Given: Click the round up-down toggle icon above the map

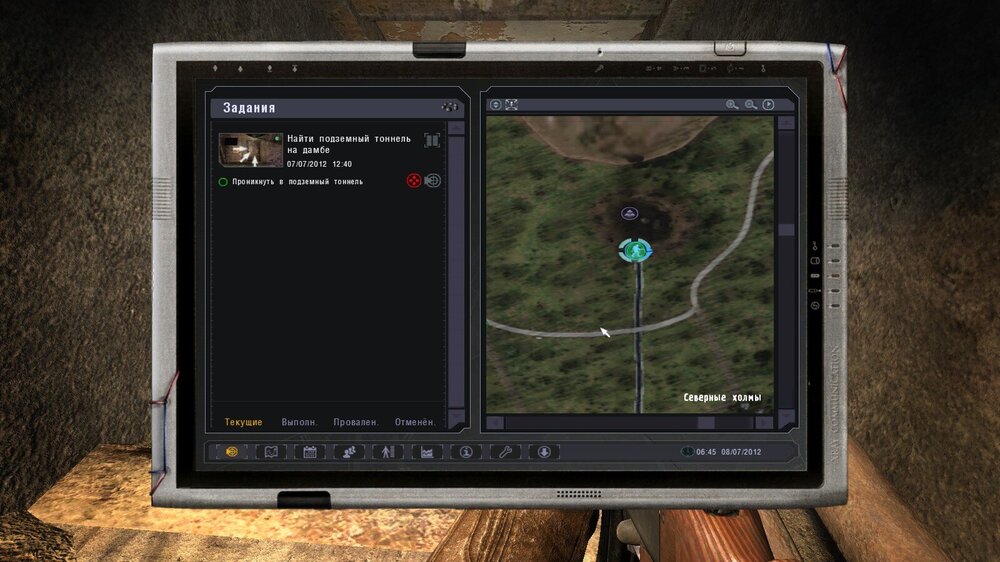Looking at the screenshot, I should coord(496,105).
